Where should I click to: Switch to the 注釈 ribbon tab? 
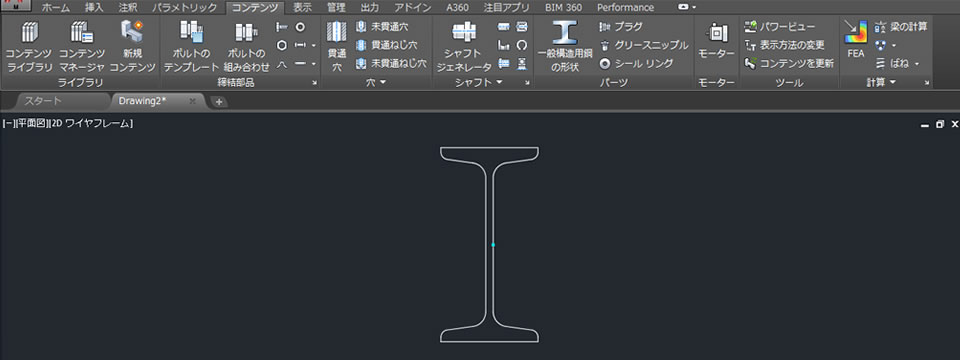(128, 8)
